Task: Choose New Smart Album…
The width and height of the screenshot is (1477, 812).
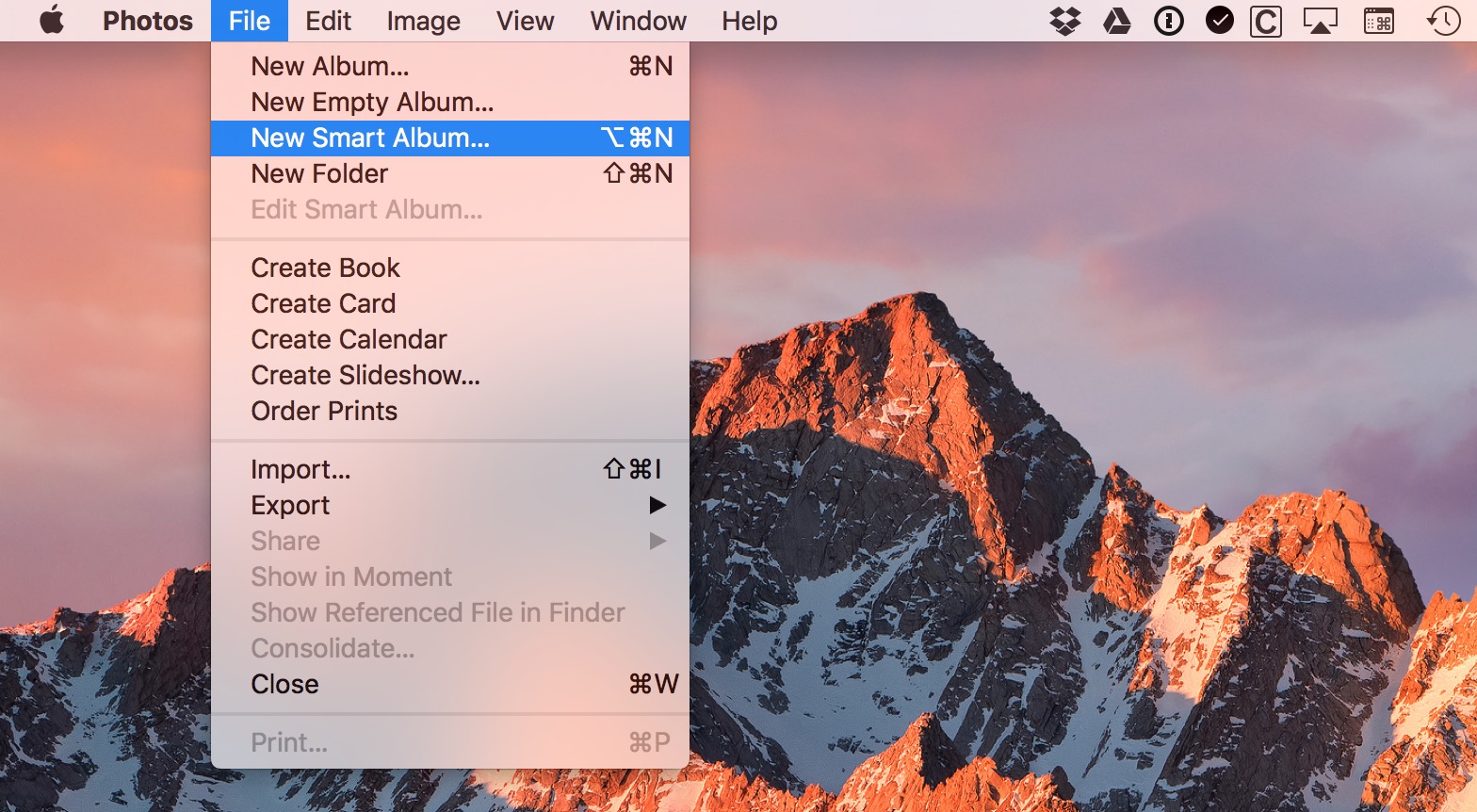Action: tap(450, 138)
